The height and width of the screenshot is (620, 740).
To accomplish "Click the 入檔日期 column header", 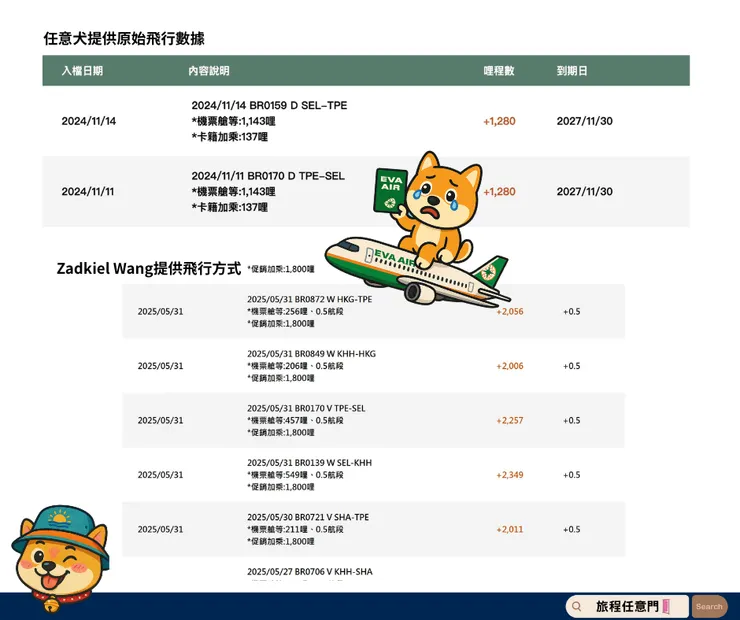I will pos(82,71).
